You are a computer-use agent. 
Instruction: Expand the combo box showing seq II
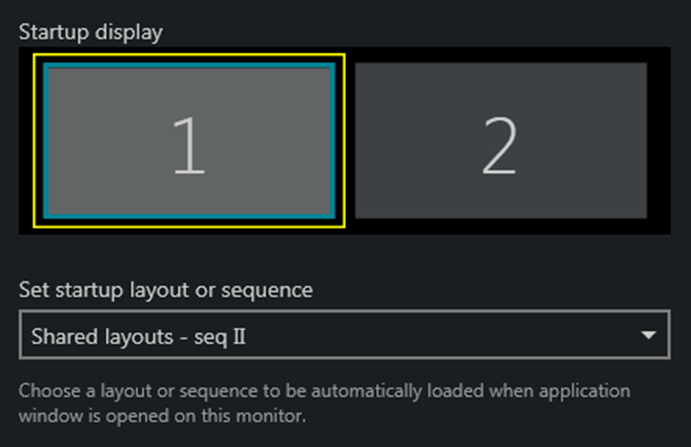point(344,335)
